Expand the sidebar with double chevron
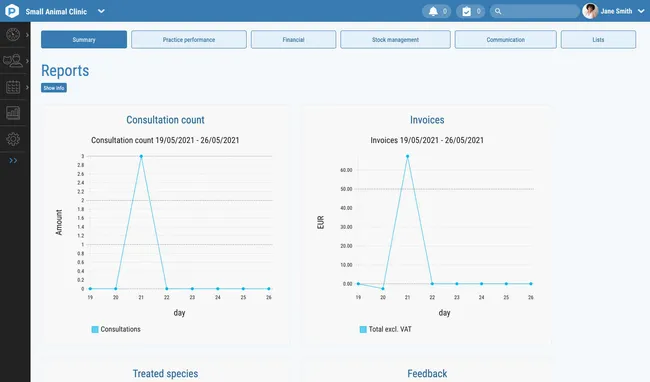 (x=13, y=160)
